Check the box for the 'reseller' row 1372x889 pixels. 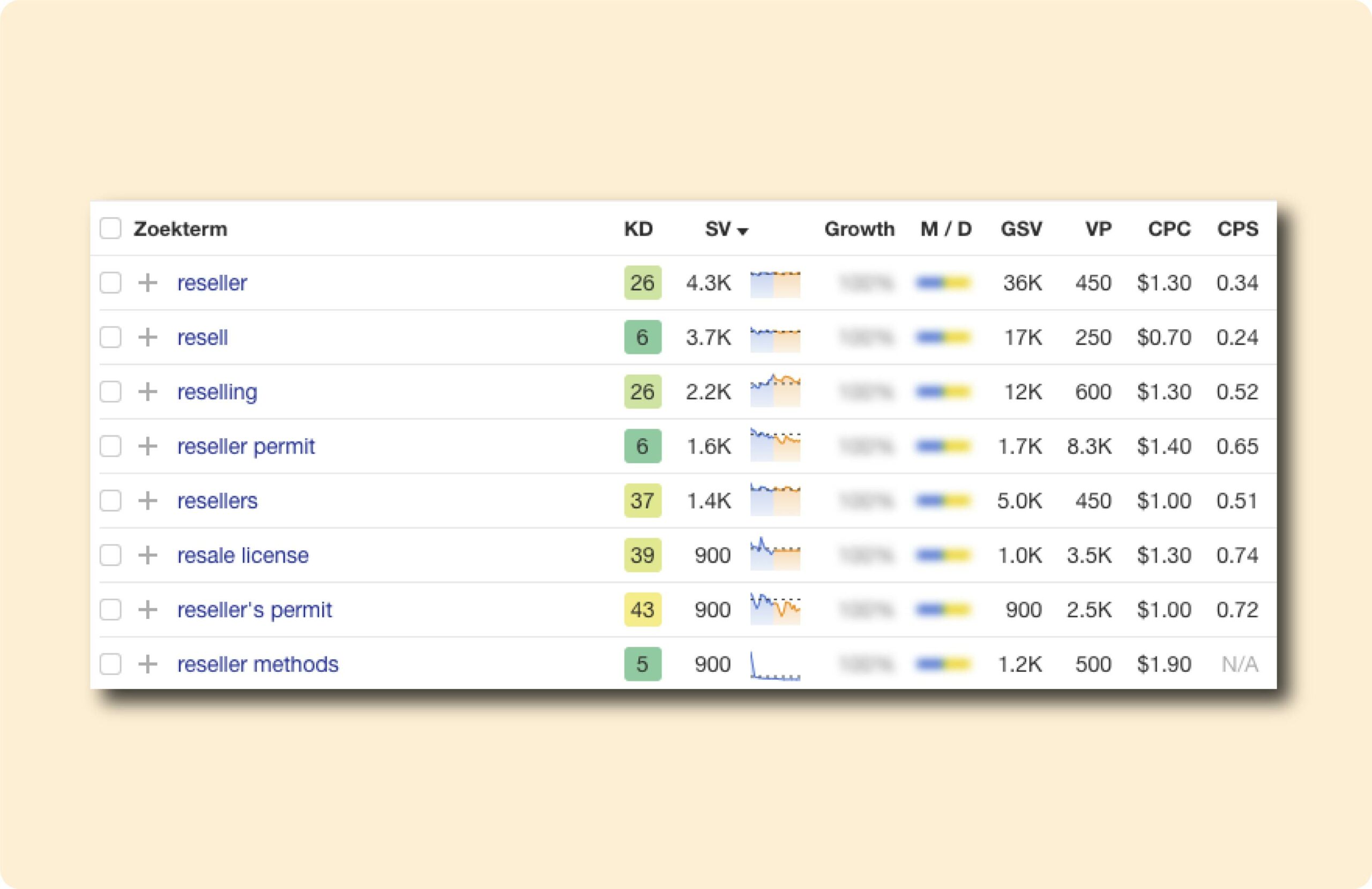pyautogui.click(x=110, y=283)
